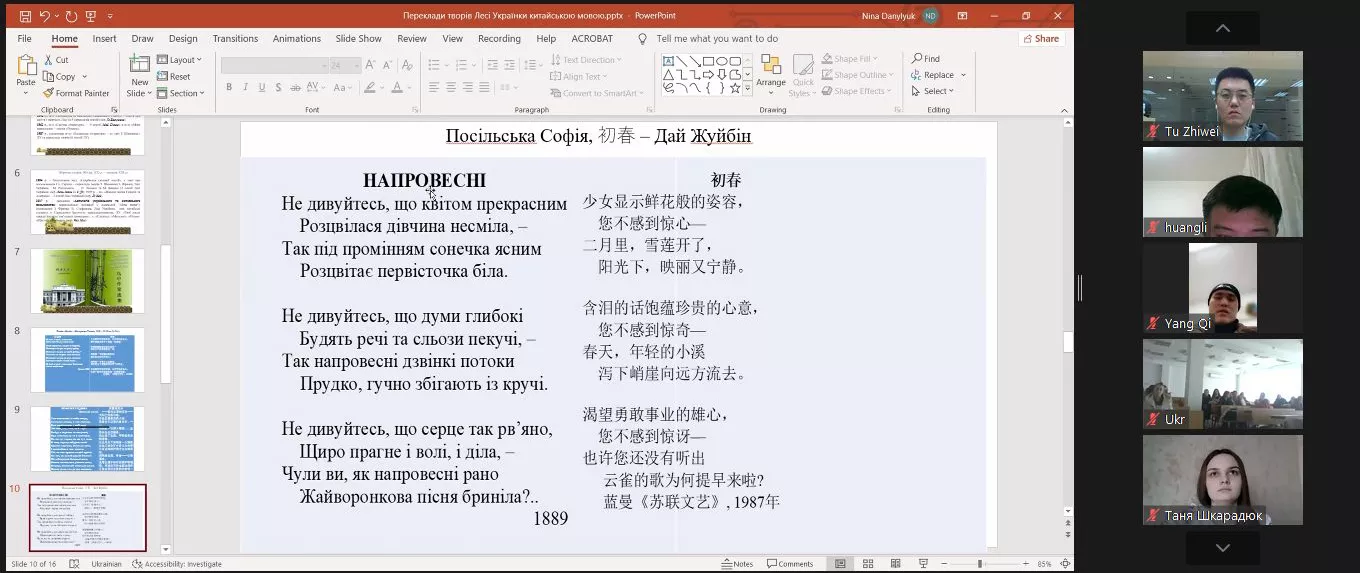Select slide 7 thumbnail

pyautogui.click(x=87, y=281)
